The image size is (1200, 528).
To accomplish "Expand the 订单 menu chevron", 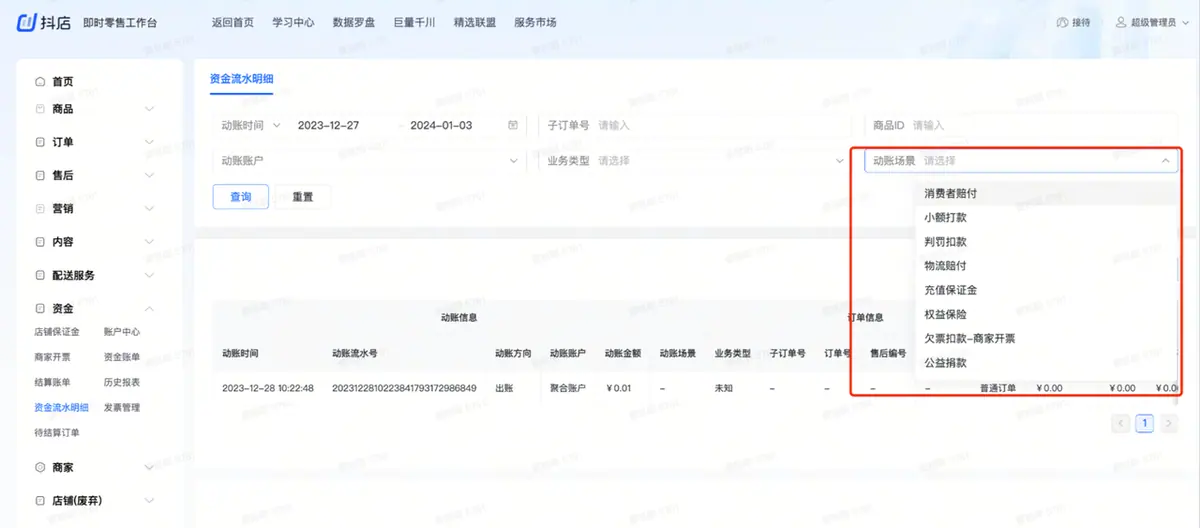I will coord(150,142).
